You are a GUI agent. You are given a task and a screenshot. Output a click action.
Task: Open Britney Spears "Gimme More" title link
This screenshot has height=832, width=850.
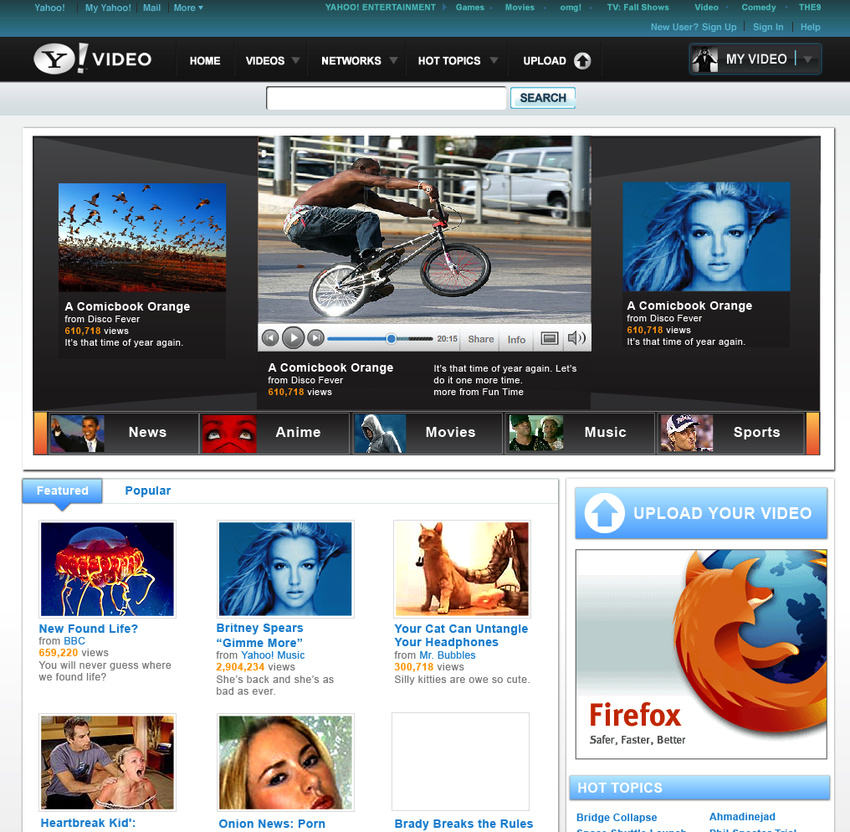[260, 635]
